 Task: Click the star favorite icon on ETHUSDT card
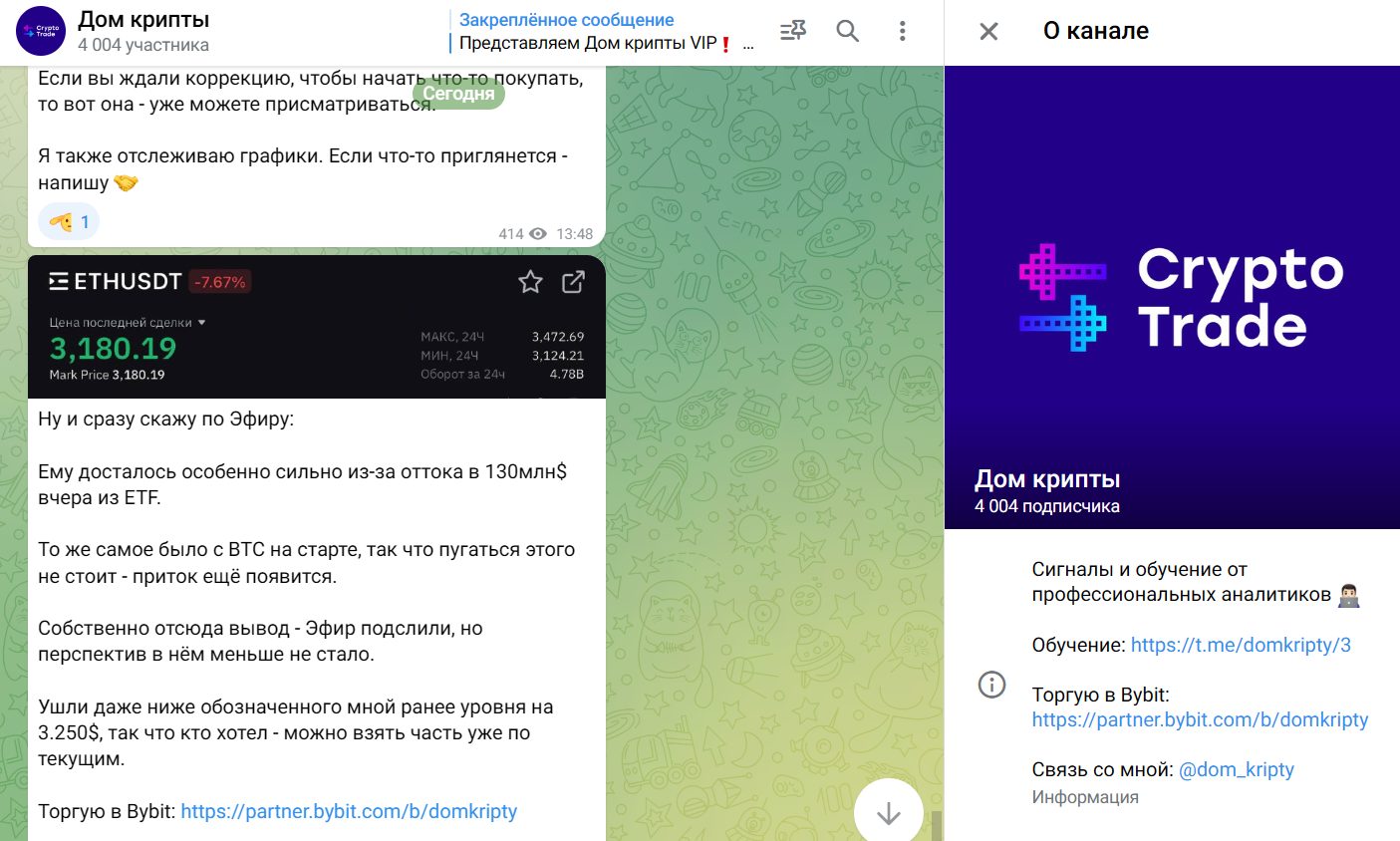[530, 282]
